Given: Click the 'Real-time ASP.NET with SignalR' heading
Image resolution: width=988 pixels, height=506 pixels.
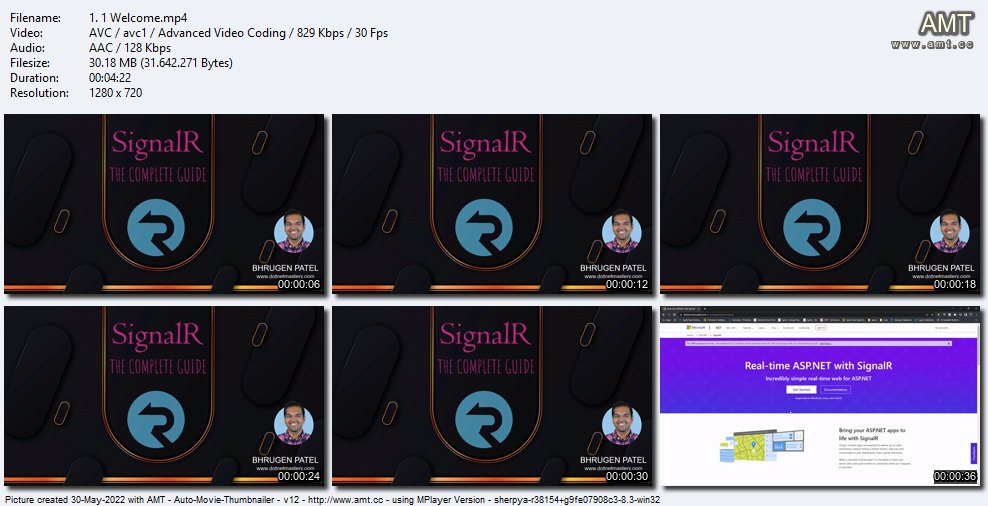Looking at the screenshot, I should pos(819,365).
